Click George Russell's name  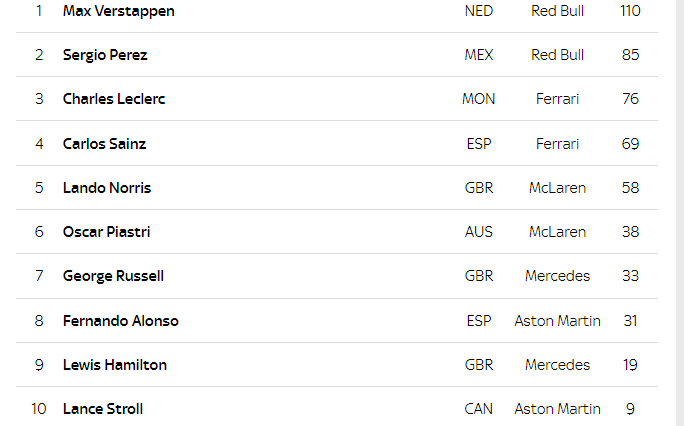tap(113, 276)
